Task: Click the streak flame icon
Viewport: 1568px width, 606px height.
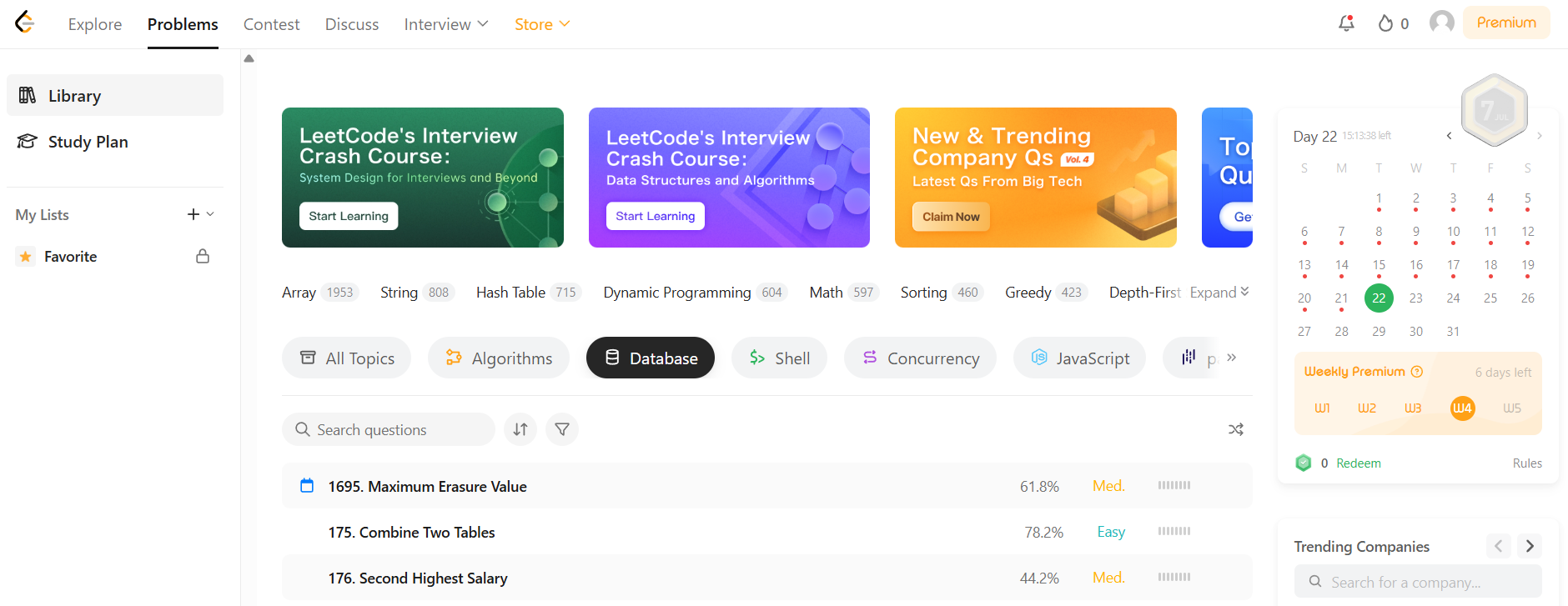Action: pos(1385,23)
